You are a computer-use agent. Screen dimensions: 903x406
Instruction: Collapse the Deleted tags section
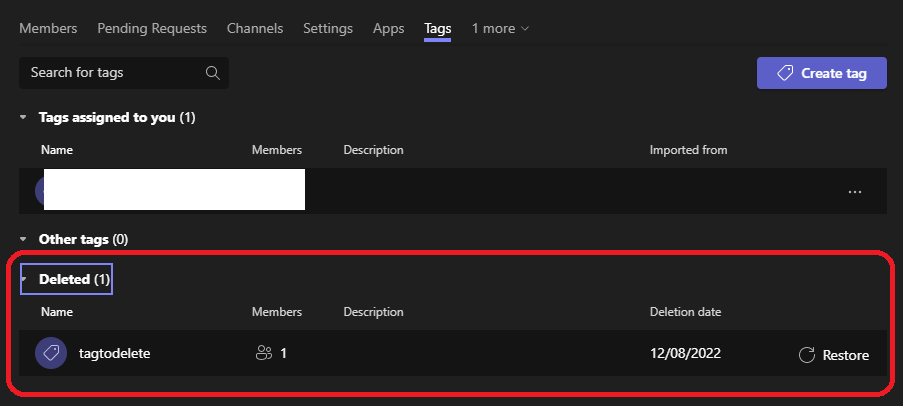(23, 280)
